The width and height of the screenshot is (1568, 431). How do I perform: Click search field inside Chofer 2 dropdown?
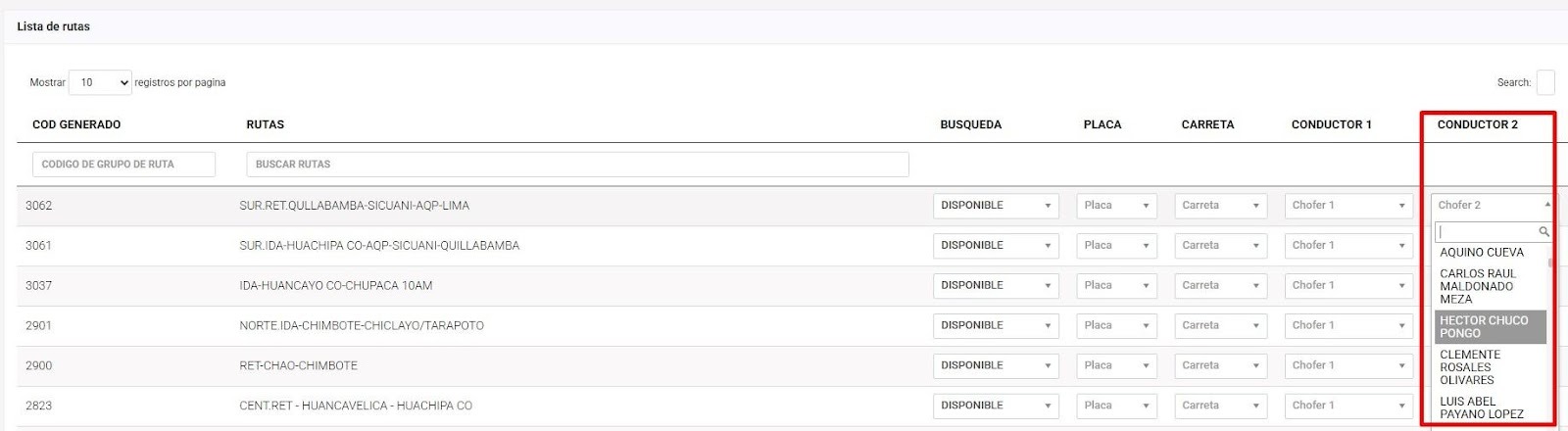pos(1487,232)
